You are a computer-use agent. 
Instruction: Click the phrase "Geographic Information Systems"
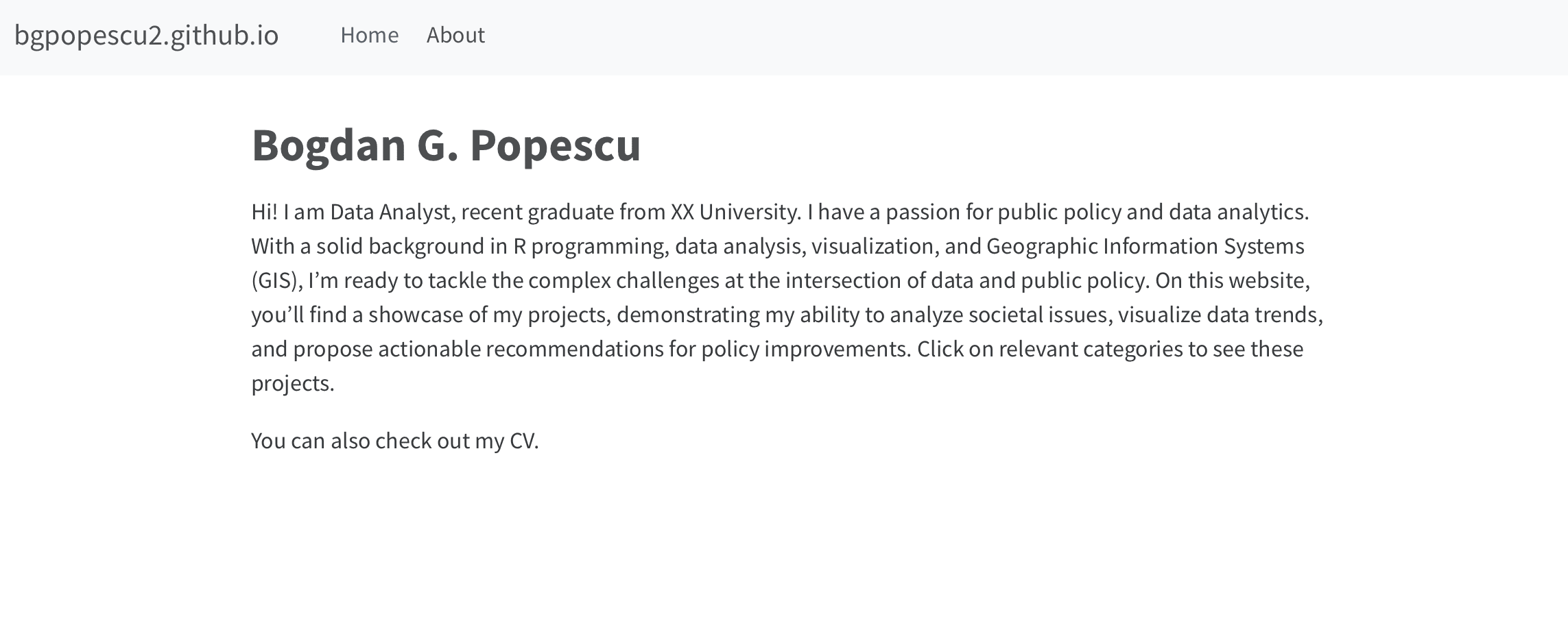(x=1145, y=246)
